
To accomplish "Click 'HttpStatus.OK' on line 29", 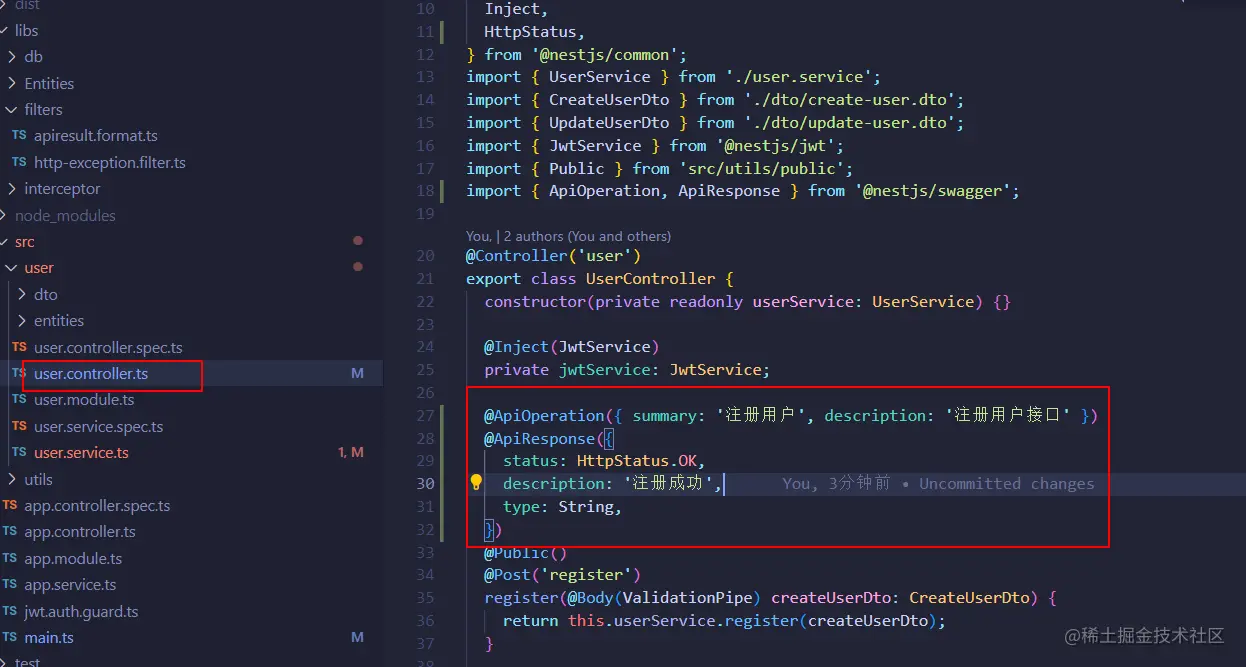I will pos(636,461).
